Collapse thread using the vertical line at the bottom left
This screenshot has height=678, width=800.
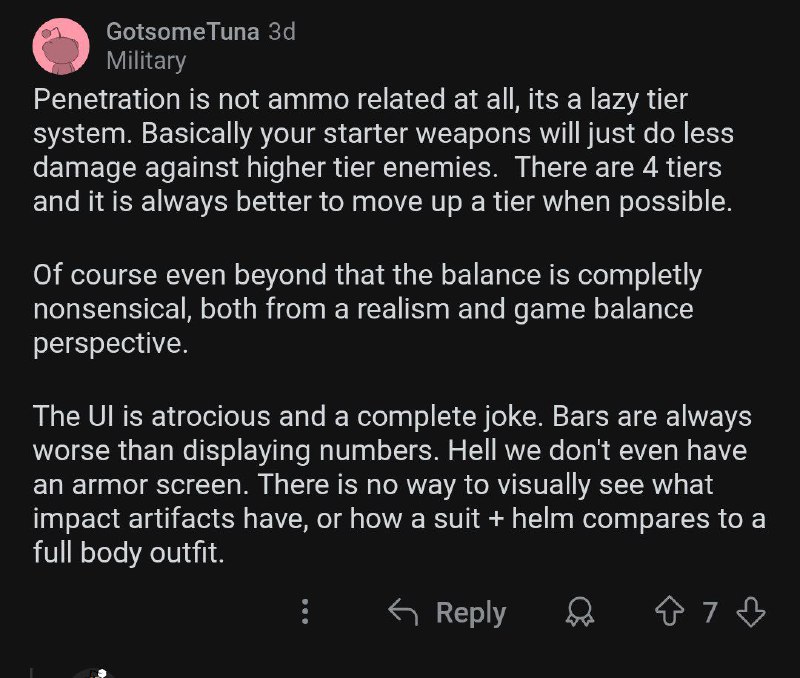tap(32, 672)
